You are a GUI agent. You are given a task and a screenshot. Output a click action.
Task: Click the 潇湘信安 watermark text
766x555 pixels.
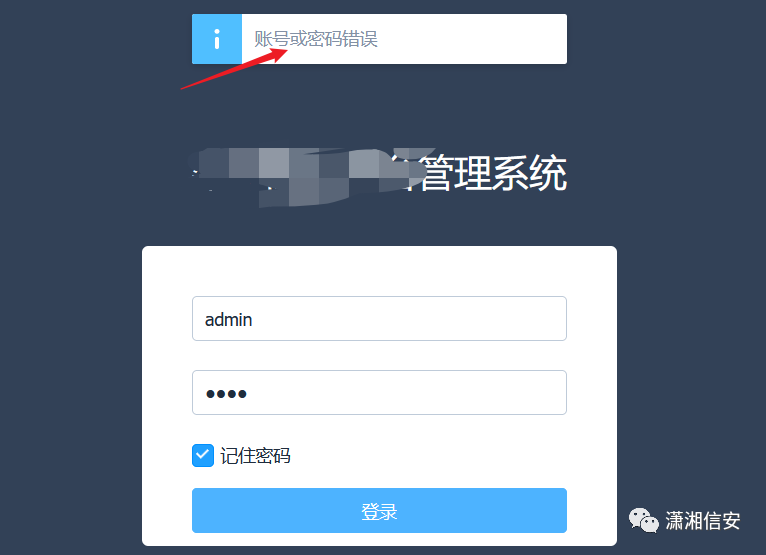coord(702,521)
